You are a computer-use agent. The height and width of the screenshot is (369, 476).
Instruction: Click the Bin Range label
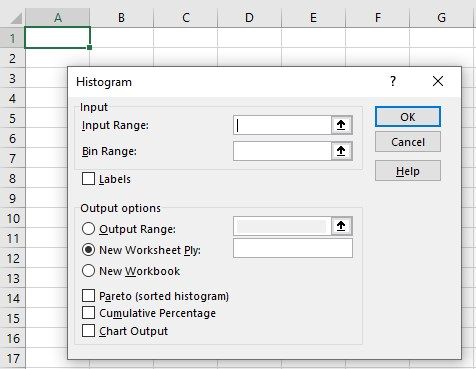click(x=109, y=151)
